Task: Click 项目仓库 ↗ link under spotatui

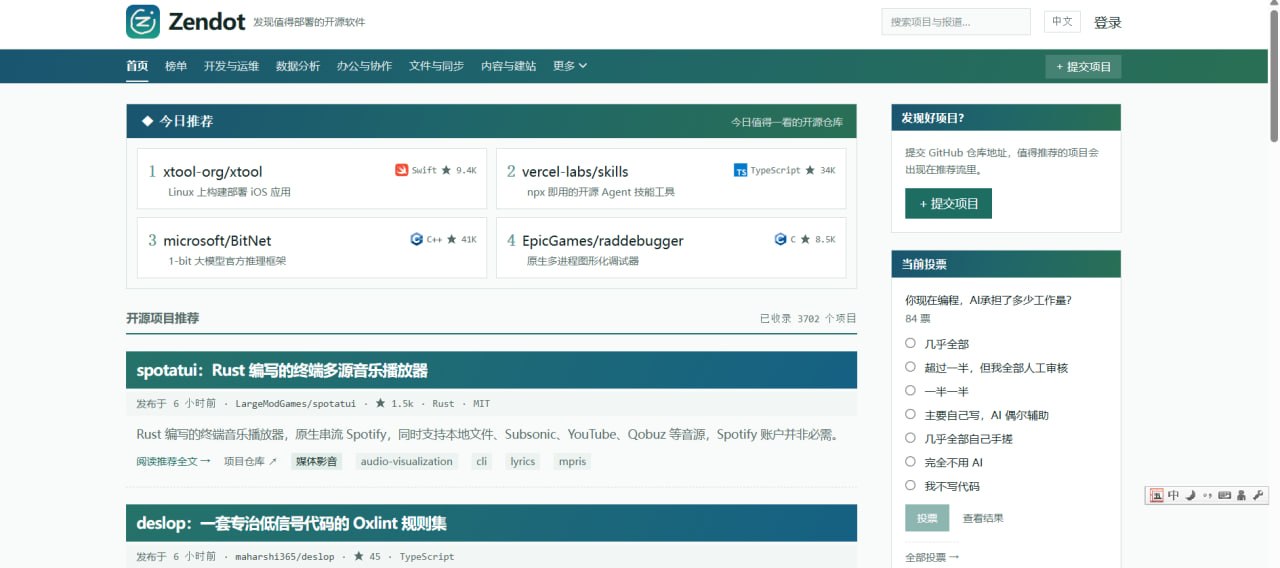Action: pyautogui.click(x=250, y=461)
